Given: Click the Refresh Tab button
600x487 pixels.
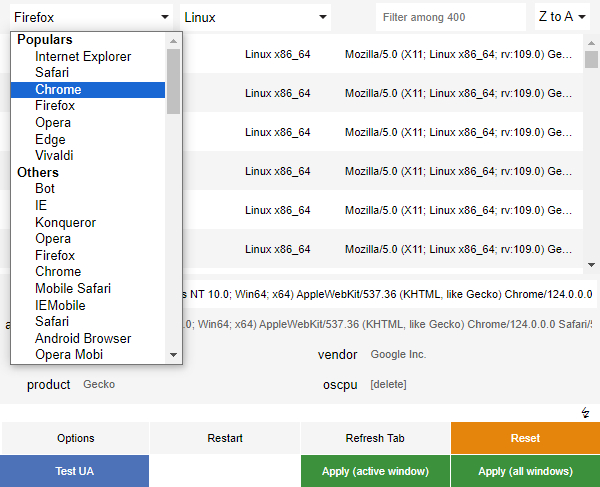Looking at the screenshot, I should [375, 438].
